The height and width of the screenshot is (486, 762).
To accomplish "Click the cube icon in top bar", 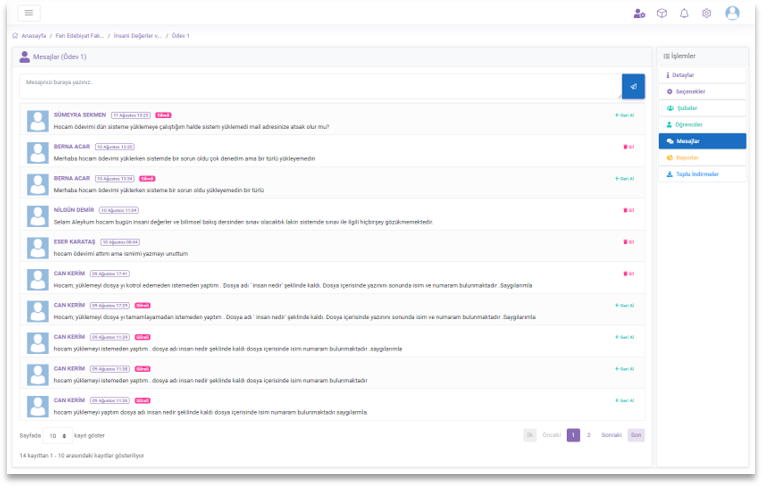I will (x=661, y=13).
